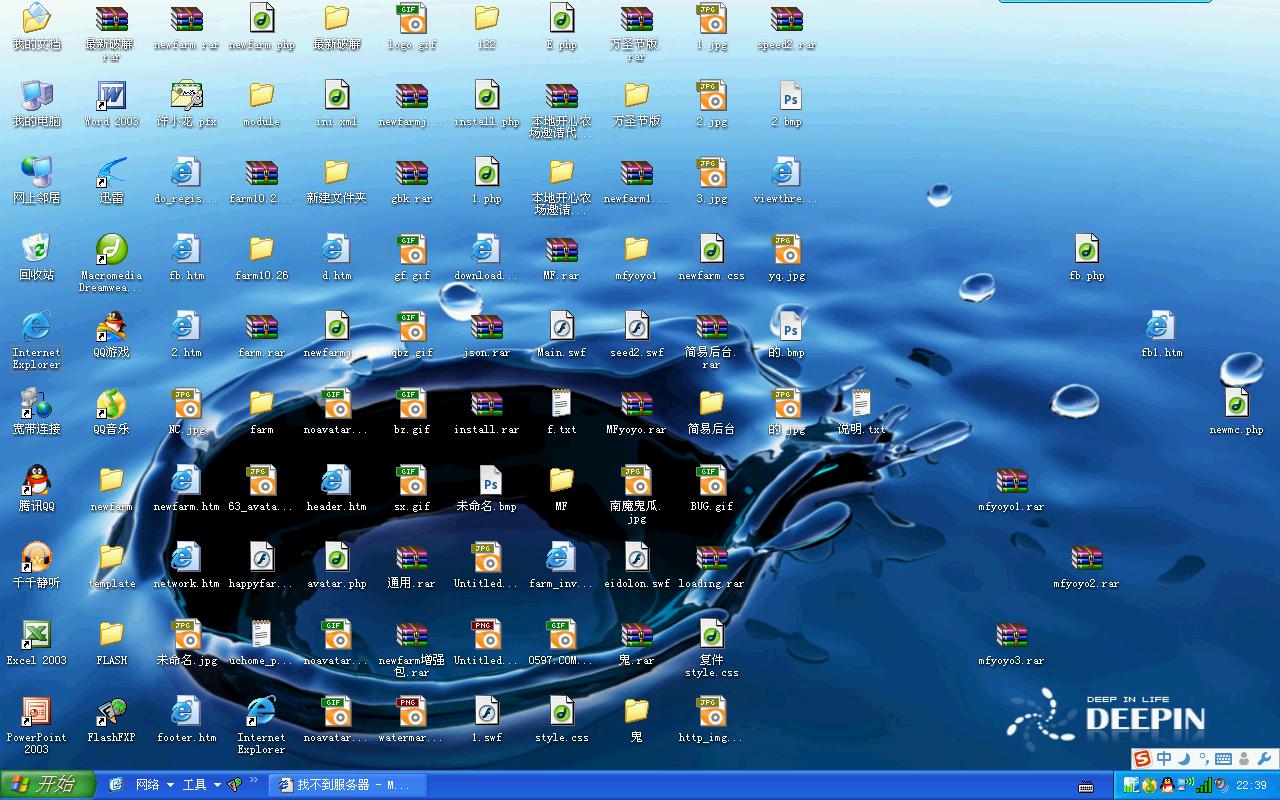Click the Sogou S logo on the IME bar
Screen dimensions: 1280x800
(1142, 759)
